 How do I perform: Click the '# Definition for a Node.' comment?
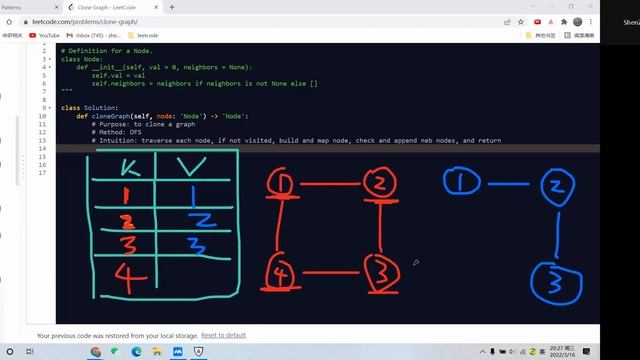tap(107, 51)
